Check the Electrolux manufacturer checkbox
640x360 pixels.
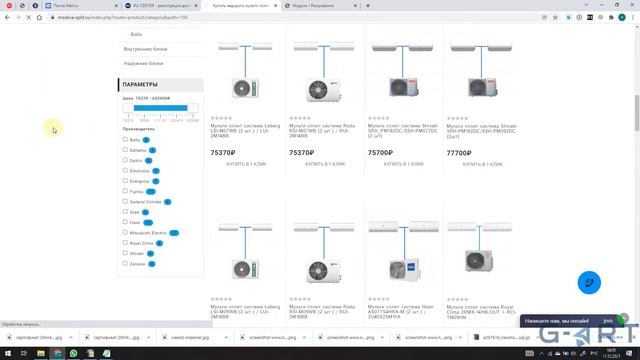[x=125, y=170]
